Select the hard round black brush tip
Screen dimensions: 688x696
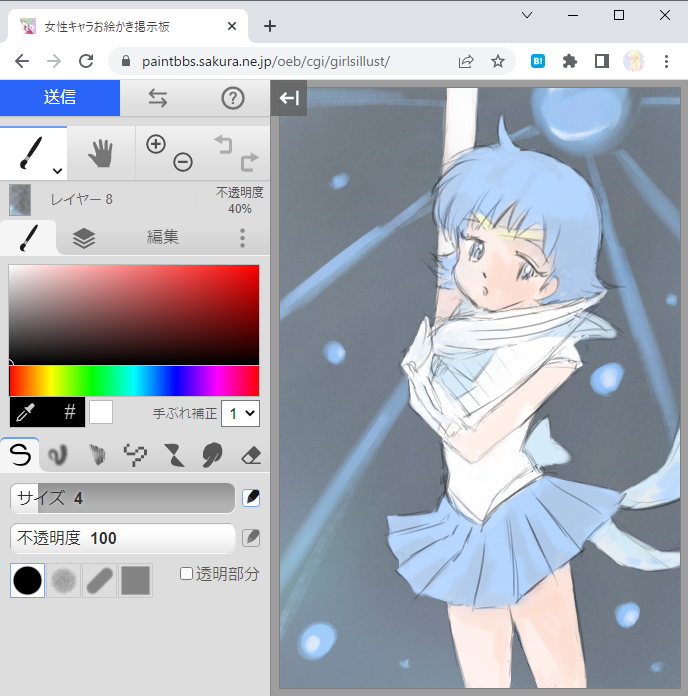pyautogui.click(x=28, y=581)
